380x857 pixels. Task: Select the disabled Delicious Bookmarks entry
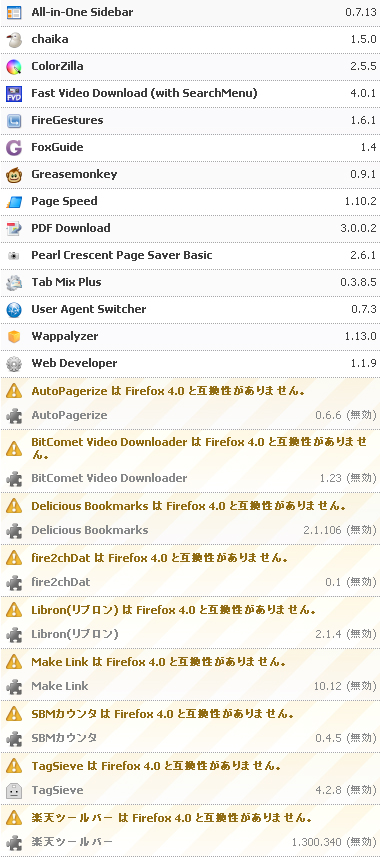point(190,530)
